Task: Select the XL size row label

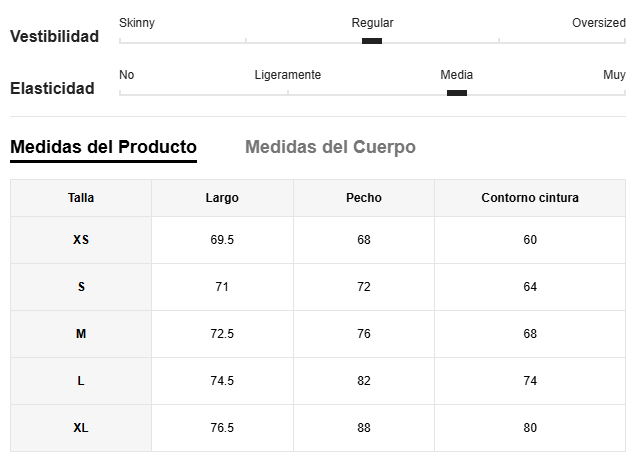Action: coord(81,428)
